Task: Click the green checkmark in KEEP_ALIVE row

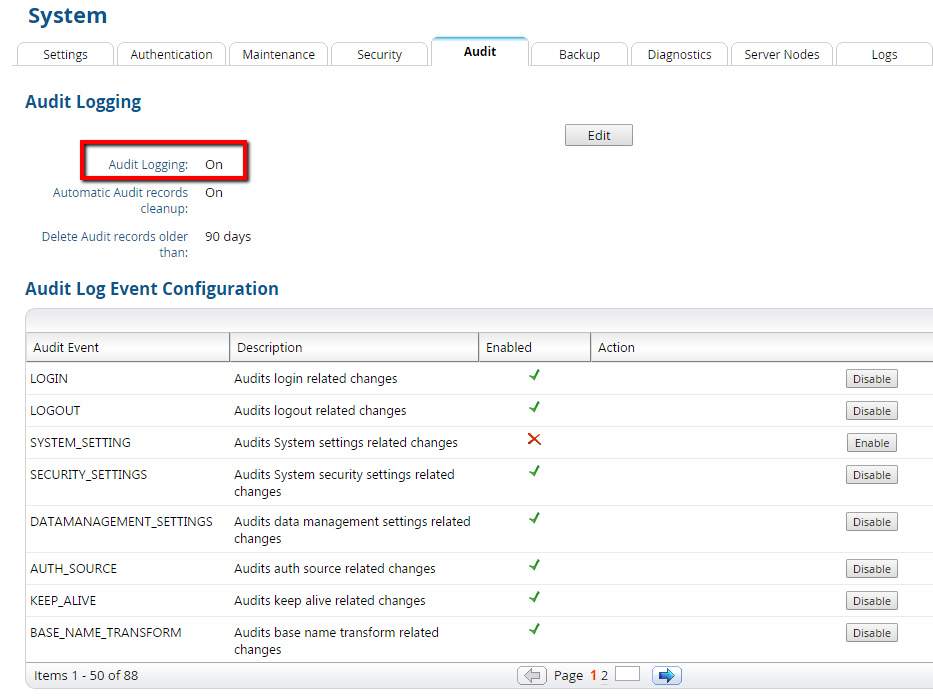Action: [534, 597]
